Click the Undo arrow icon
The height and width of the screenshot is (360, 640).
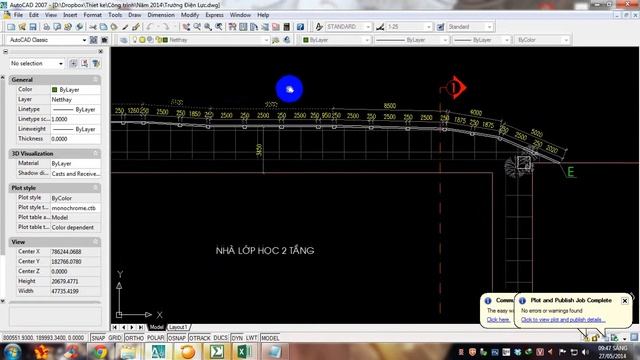[150, 27]
